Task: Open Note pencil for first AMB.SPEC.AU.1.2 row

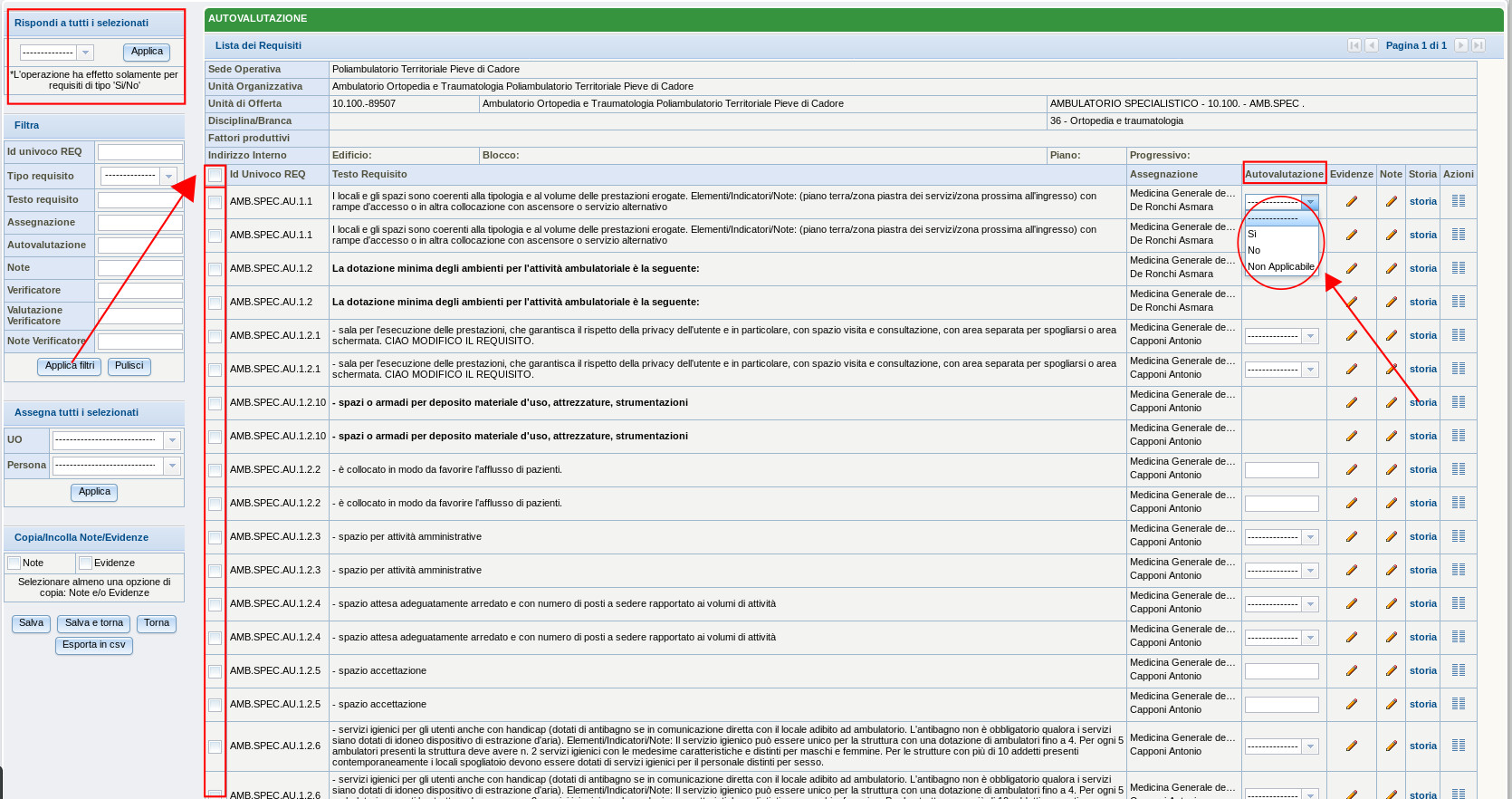Action: [1391, 268]
